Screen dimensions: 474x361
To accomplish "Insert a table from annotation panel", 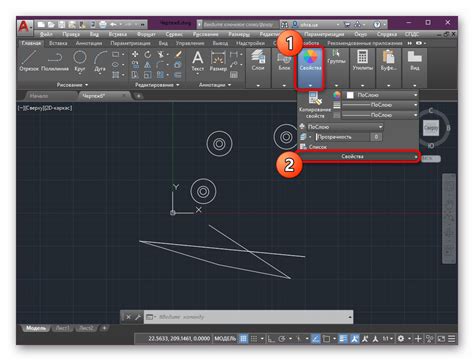I will [x=234, y=75].
